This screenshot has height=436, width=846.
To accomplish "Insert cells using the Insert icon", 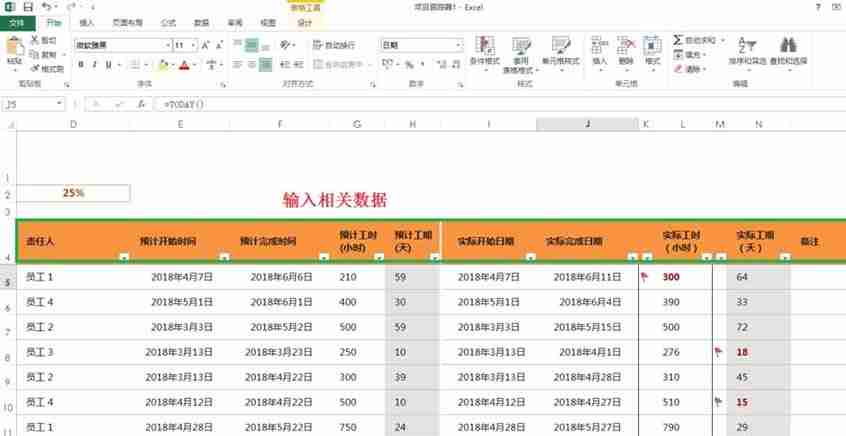I will (x=600, y=45).
